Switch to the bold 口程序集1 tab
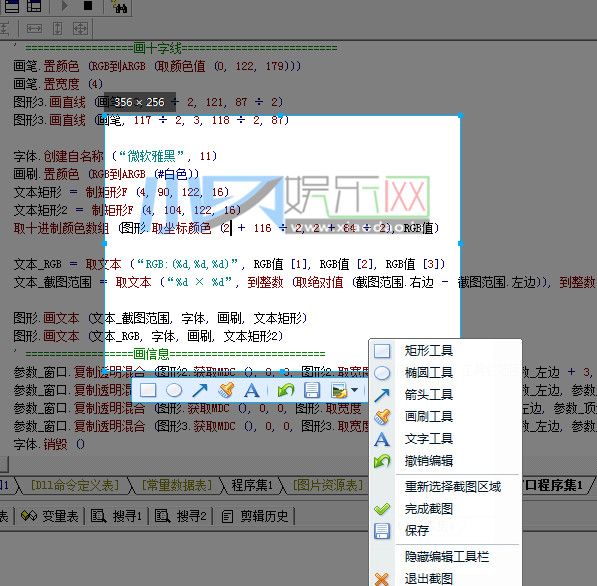 pos(553,485)
